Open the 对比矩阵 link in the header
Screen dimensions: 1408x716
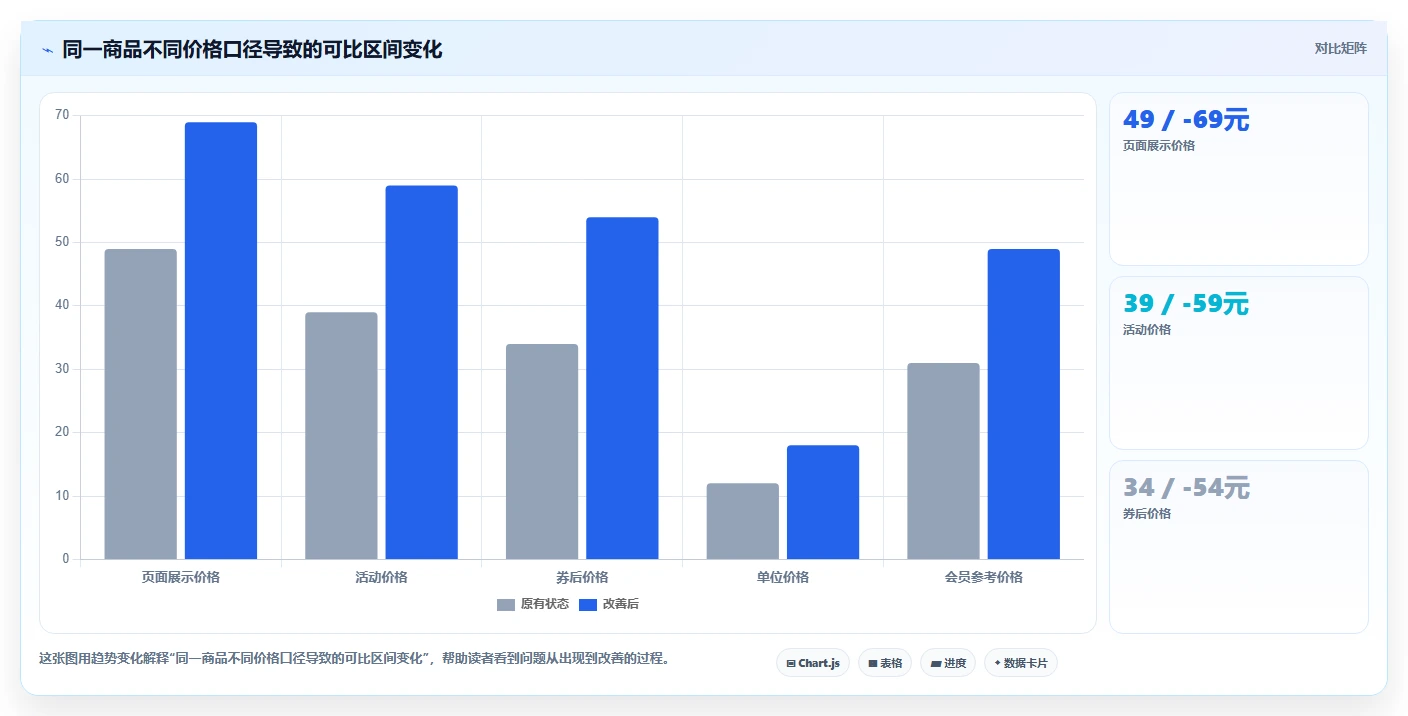click(1340, 48)
